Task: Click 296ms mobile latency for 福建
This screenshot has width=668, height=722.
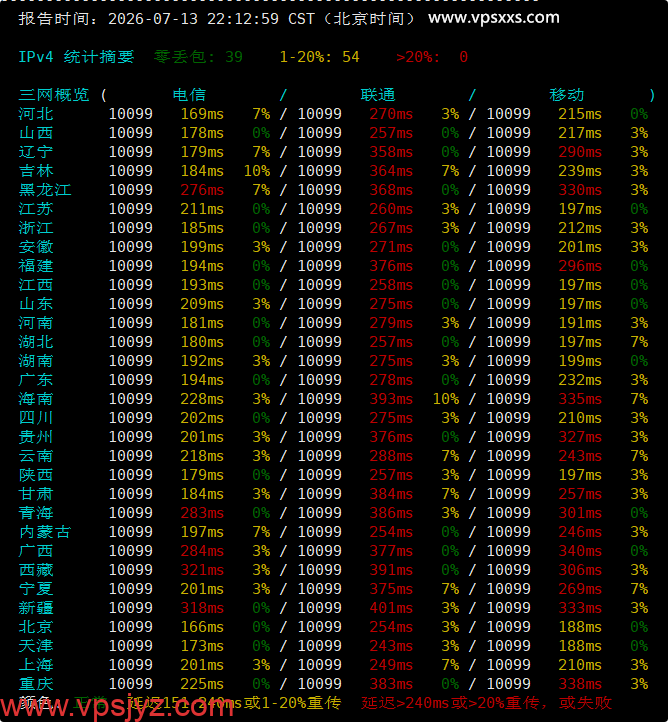Action: 580,266
